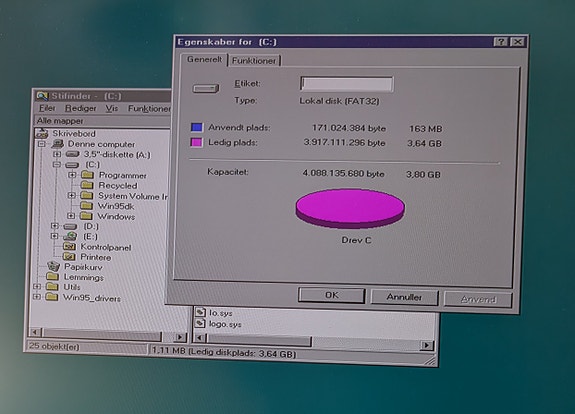Select the Denne computer icon
575x414 pixels.
[x=58, y=143]
